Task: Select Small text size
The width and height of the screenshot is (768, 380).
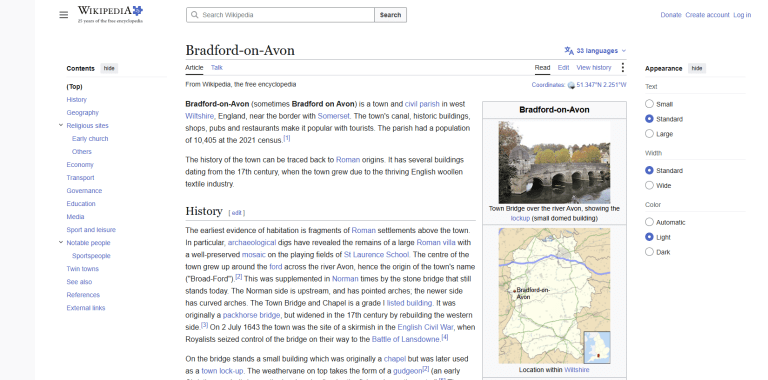Action: tap(649, 104)
